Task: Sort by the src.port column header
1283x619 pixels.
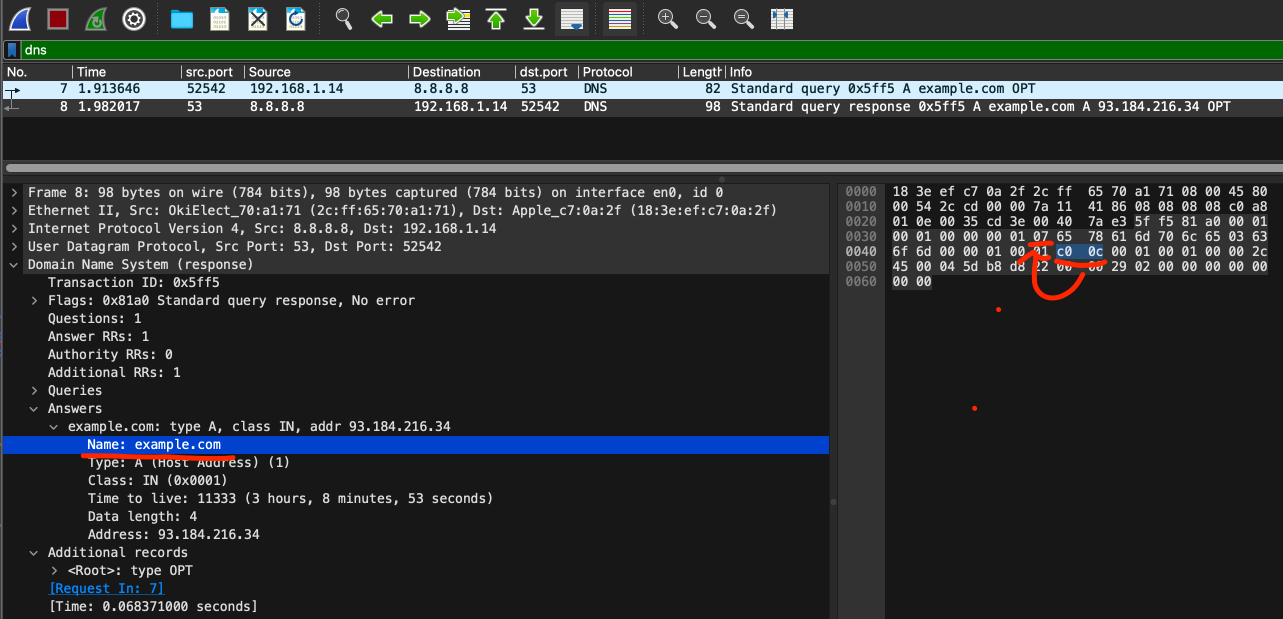Action: click(213, 72)
